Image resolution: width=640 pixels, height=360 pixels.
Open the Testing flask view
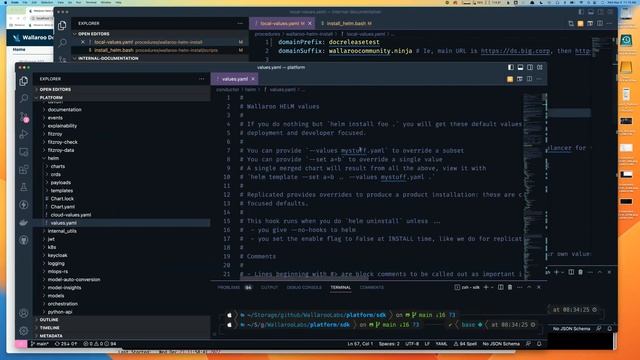pyautogui.click(x=24, y=187)
